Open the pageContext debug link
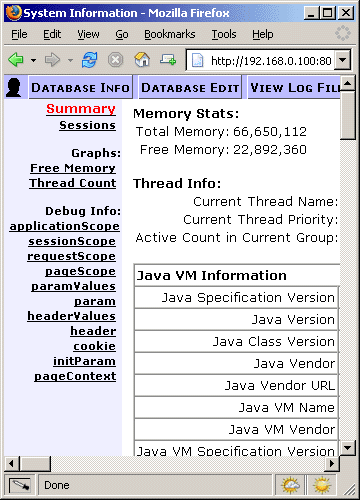Image resolution: width=360 pixels, height=500 pixels. pyautogui.click(x=75, y=376)
